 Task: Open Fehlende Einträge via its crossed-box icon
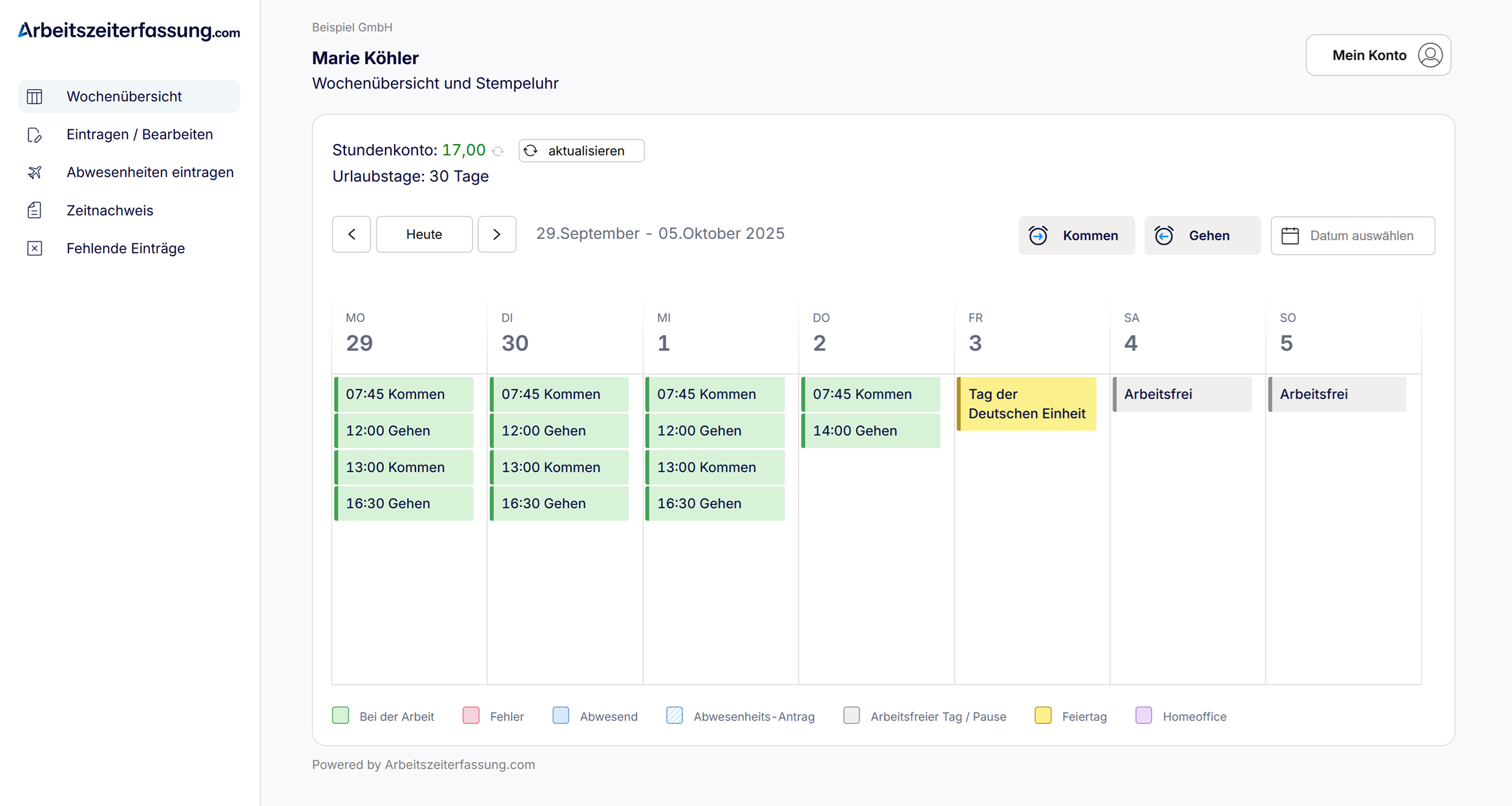[x=35, y=248]
